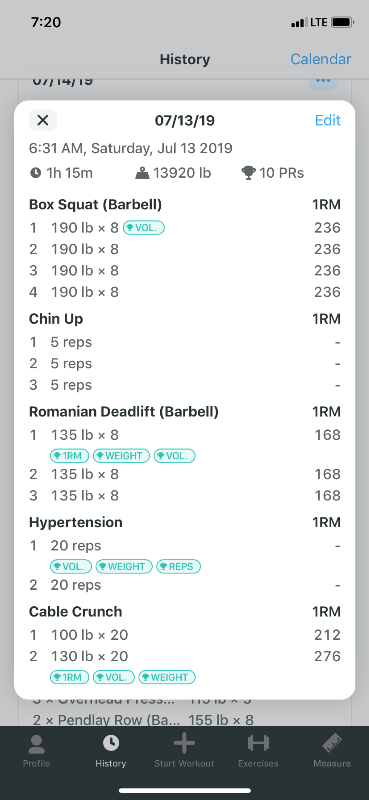Tap the WEIGHT badge under Cable Crunch
The height and width of the screenshot is (800, 369).
[x=167, y=678]
